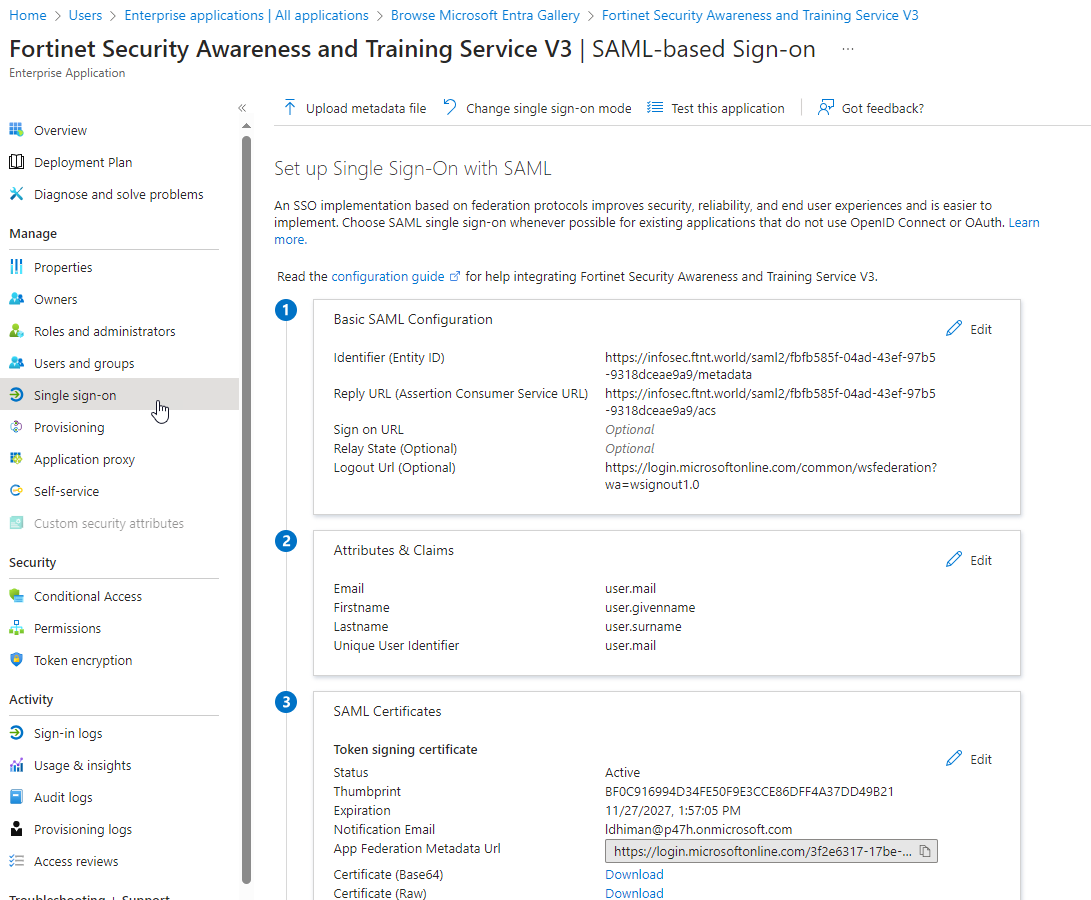Screen dimensions: 1091x900
Task: Click the Provisioning logs person icon
Action: 16,829
